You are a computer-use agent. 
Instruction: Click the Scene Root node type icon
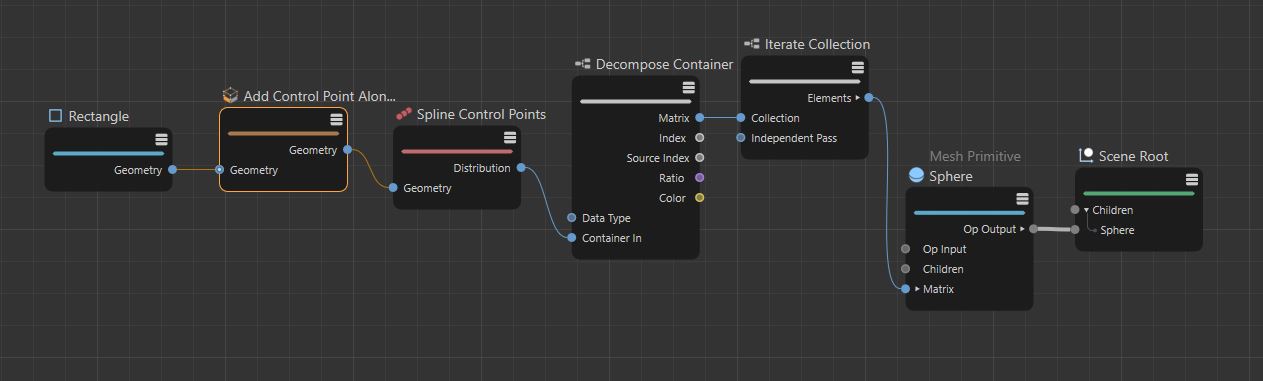tap(1086, 156)
